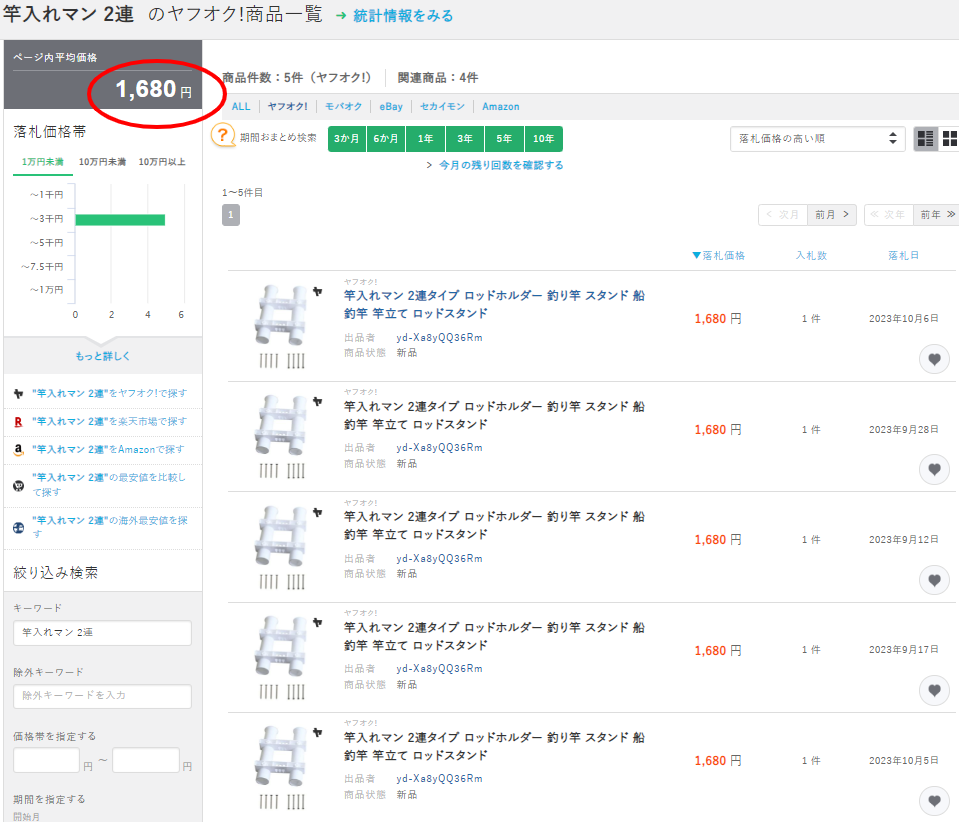Go to 前月 previous month button
The height and width of the screenshot is (822, 959).
pyautogui.click(x=832, y=214)
